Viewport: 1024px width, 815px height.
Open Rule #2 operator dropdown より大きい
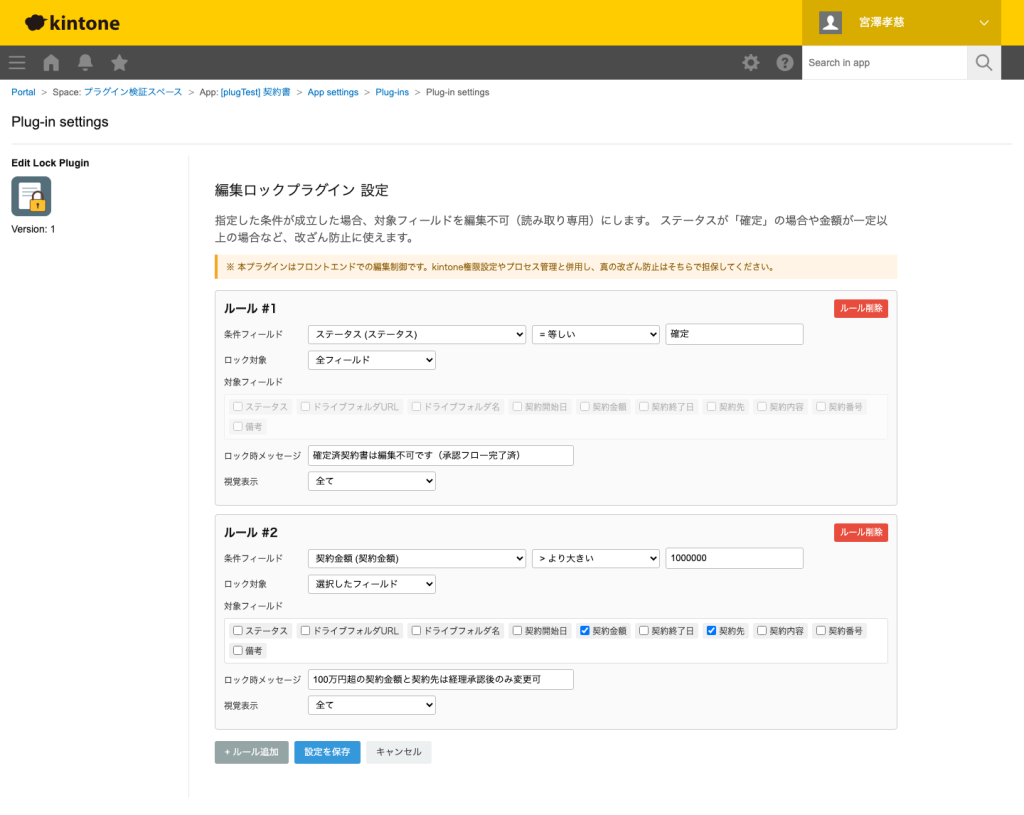[595, 558]
